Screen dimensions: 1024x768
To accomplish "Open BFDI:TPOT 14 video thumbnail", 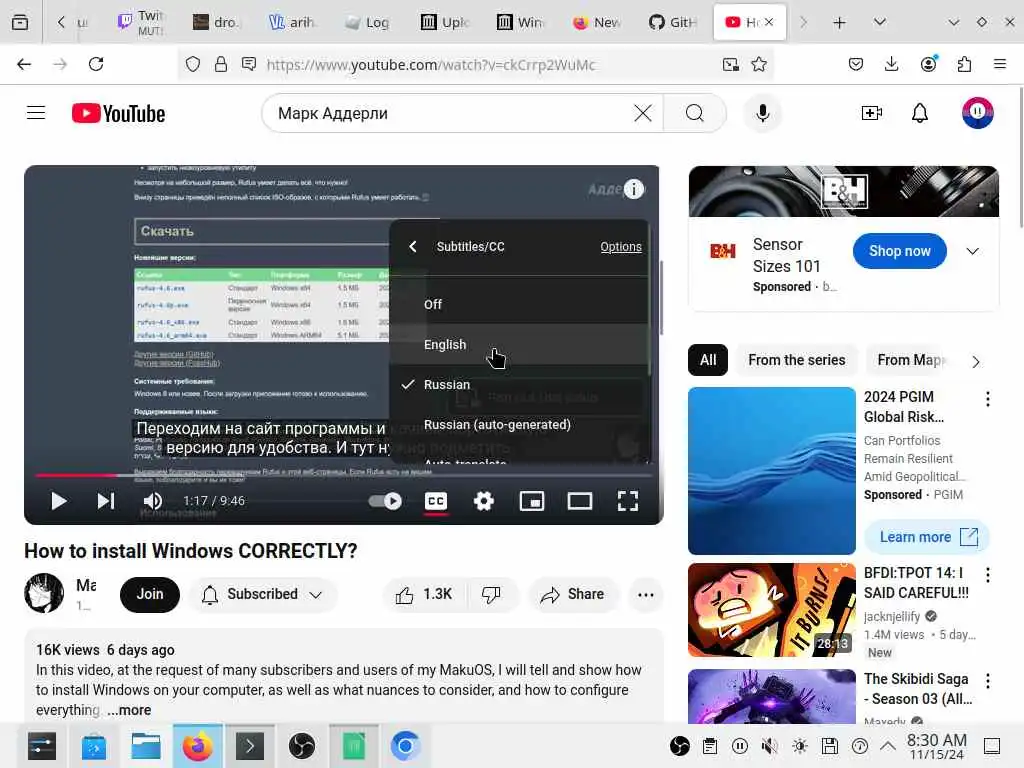I will coord(772,610).
